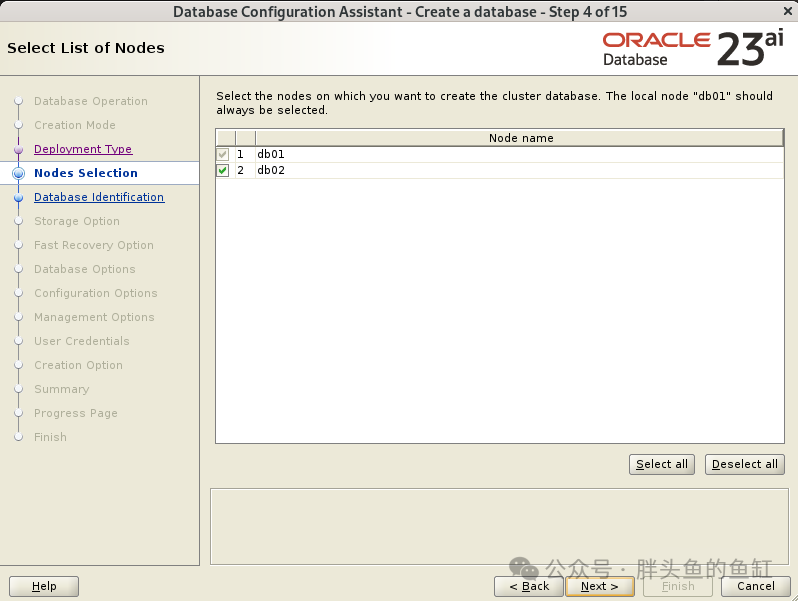Image resolution: width=798 pixels, height=601 pixels.
Task: Click the Storage Option step
Action: click(x=77, y=221)
